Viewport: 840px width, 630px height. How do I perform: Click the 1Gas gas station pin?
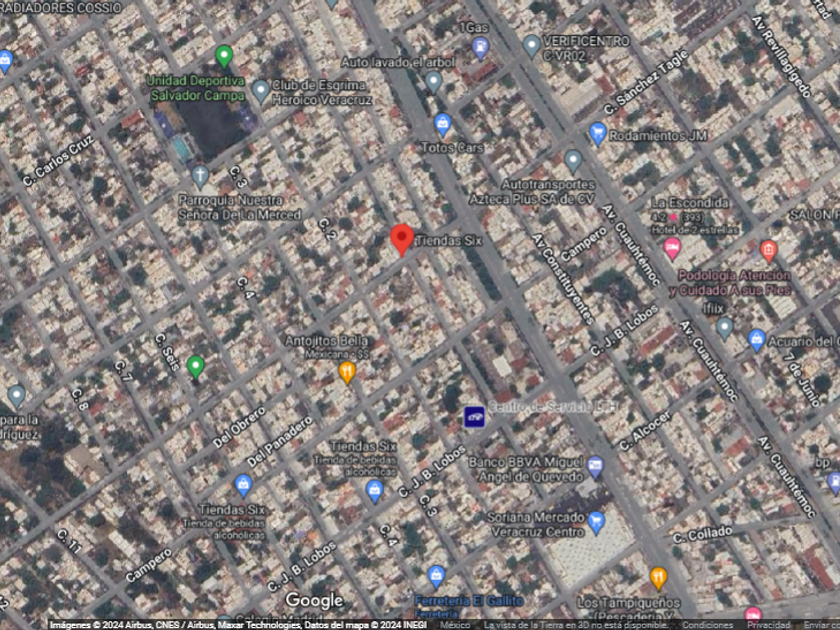pos(481,48)
